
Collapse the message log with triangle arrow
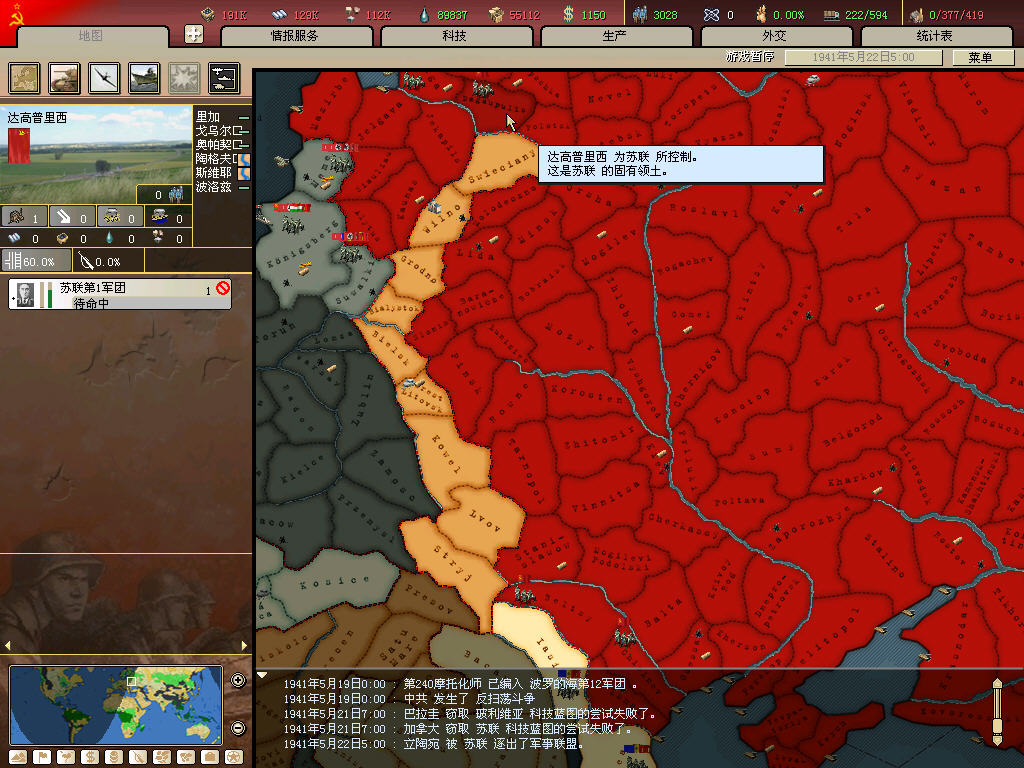[x=262, y=675]
